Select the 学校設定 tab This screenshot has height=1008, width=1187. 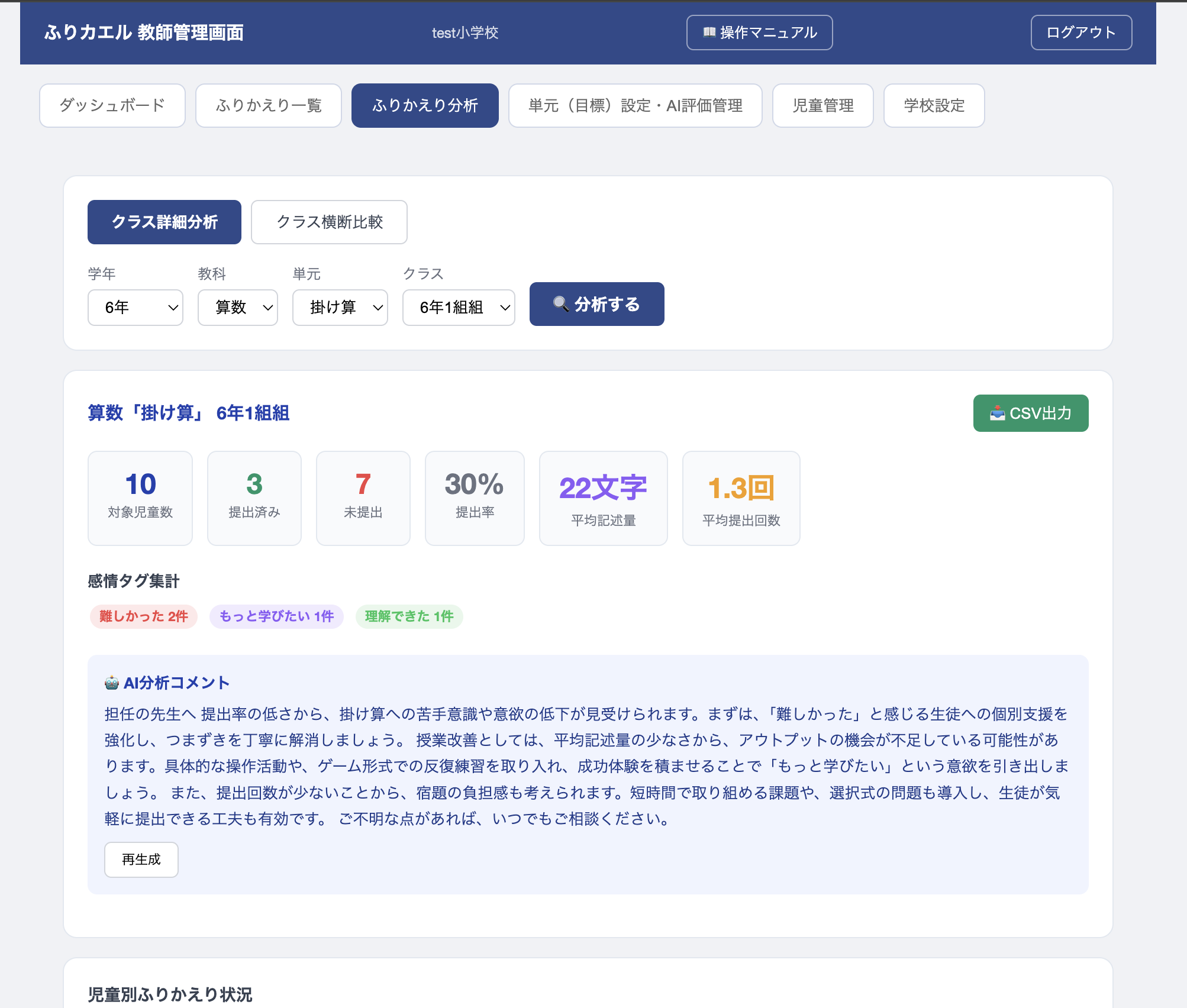pyautogui.click(x=934, y=105)
